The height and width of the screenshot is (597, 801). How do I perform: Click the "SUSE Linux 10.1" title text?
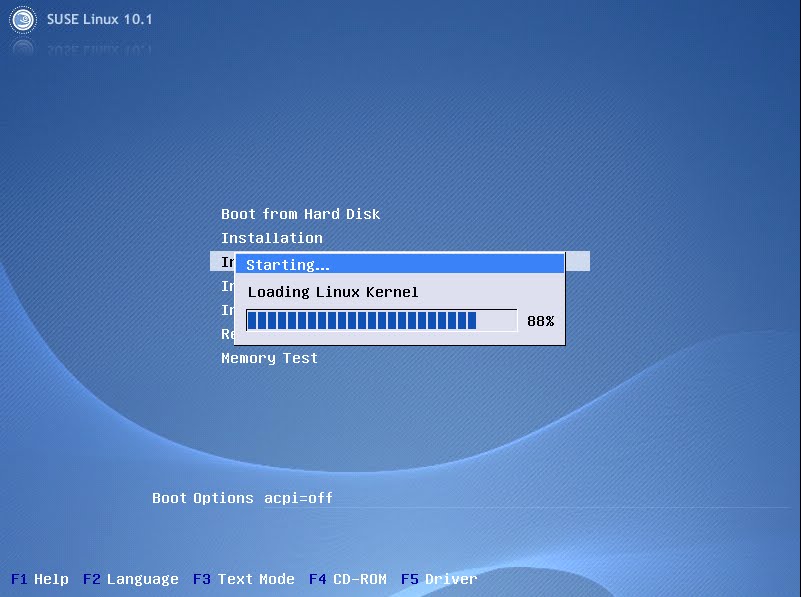point(100,19)
